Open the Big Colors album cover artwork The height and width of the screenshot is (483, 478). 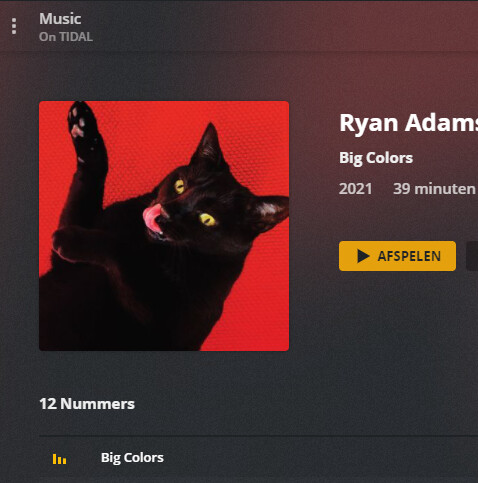[164, 226]
